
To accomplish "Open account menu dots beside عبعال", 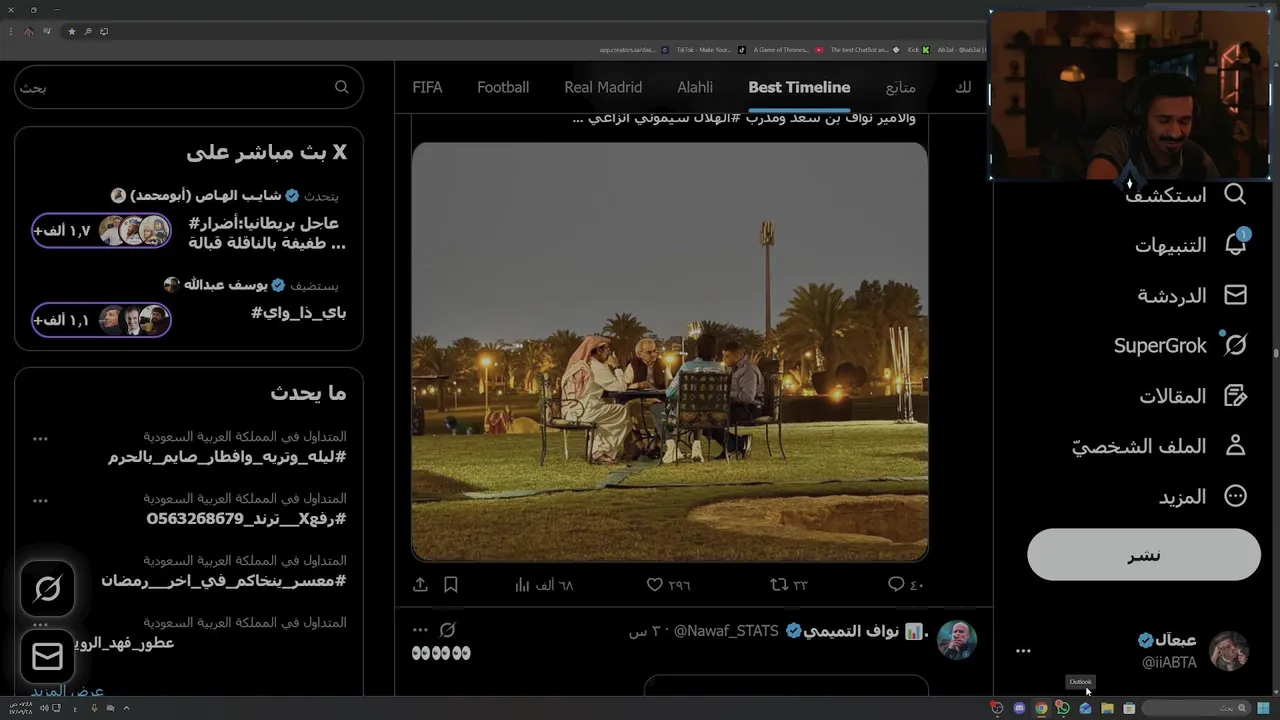I will pyautogui.click(x=1023, y=651).
